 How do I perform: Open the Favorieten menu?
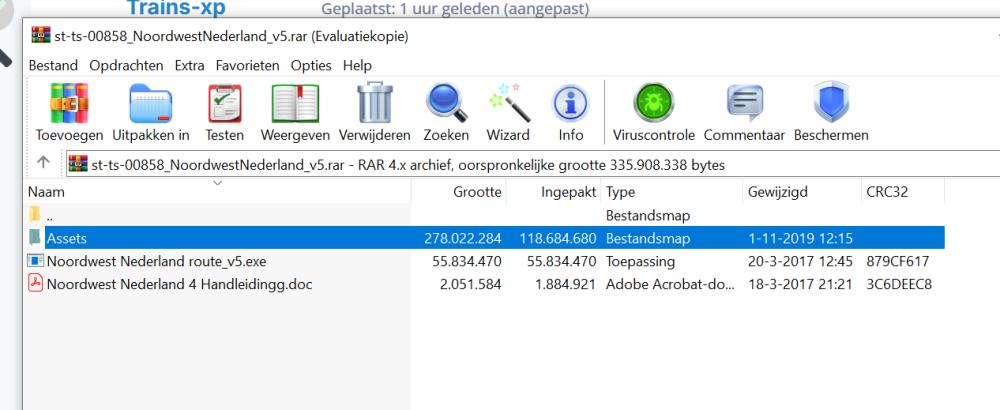tap(247, 66)
